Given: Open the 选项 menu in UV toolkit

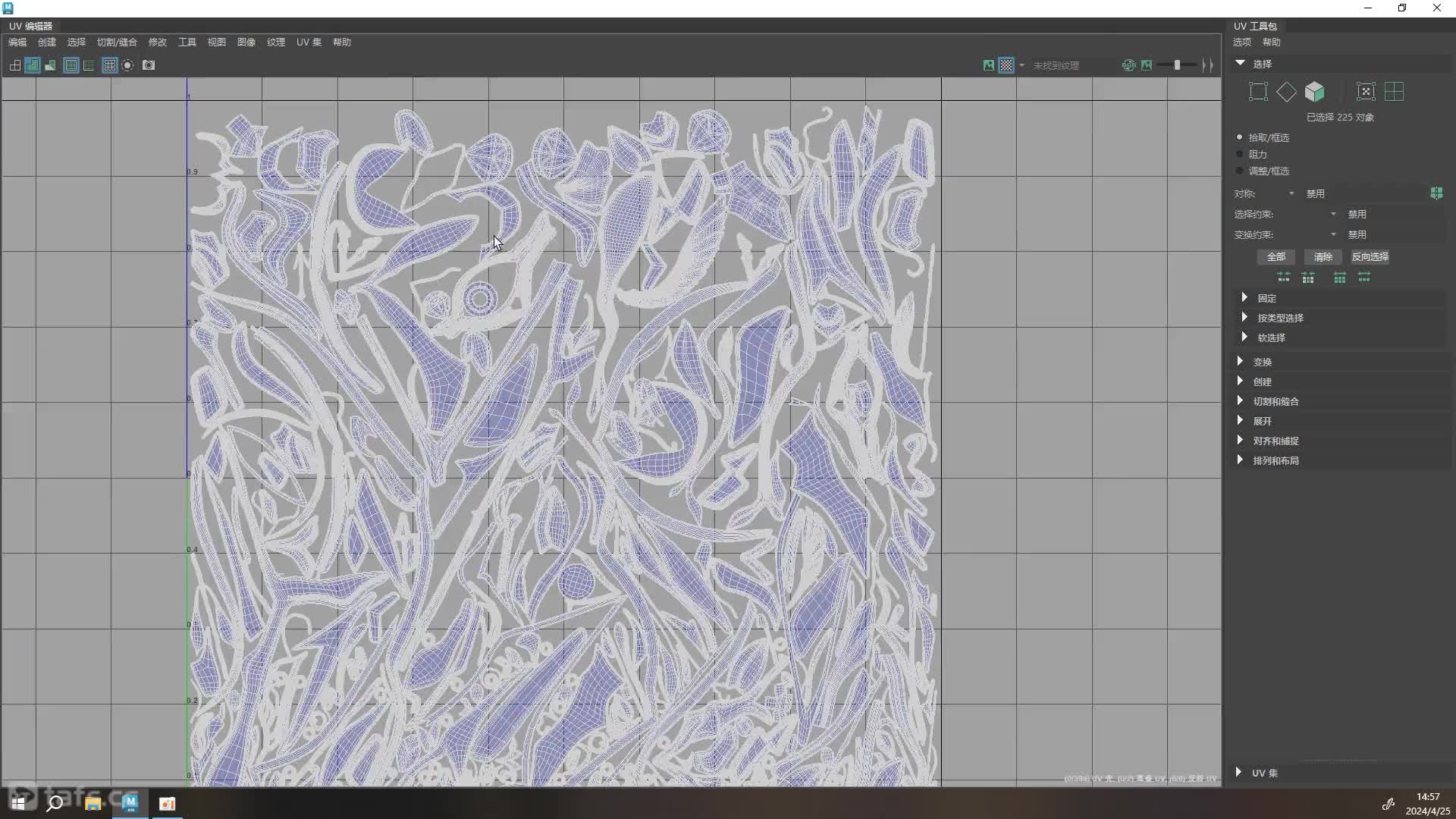Looking at the screenshot, I should tap(1242, 42).
